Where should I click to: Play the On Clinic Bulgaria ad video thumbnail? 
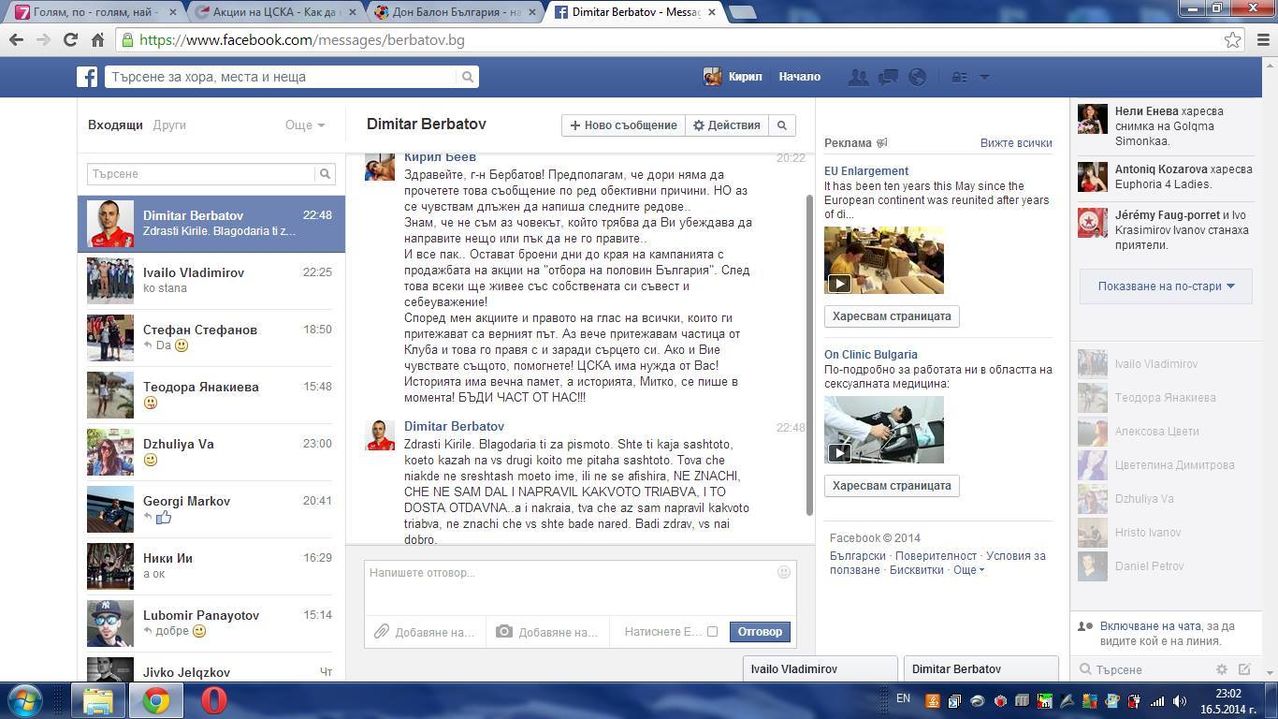coord(883,430)
